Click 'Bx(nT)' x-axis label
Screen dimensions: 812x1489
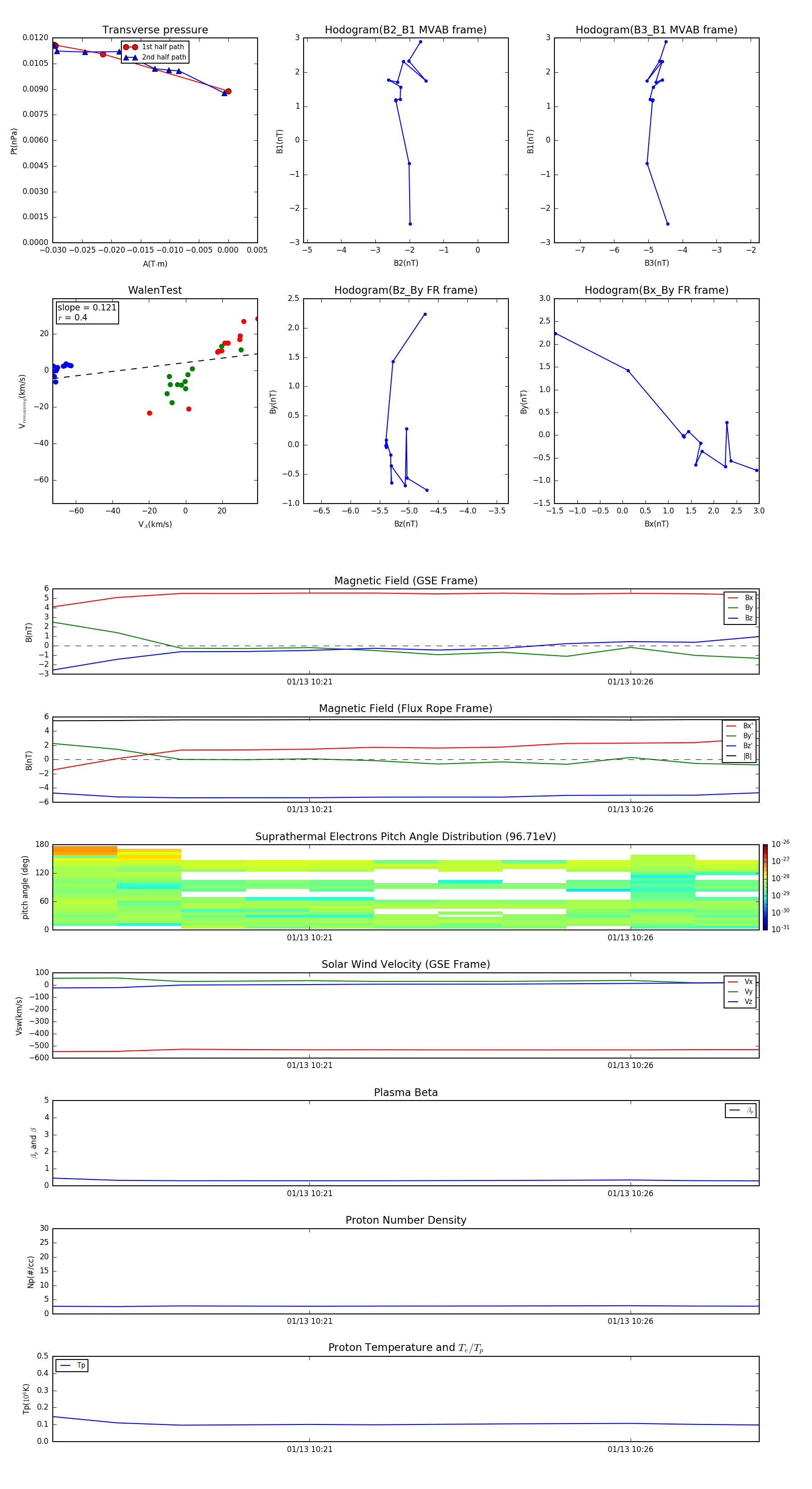click(x=656, y=524)
